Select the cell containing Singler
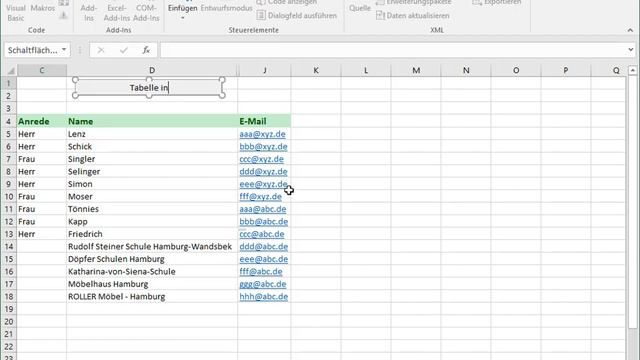The width and height of the screenshot is (640, 360). pos(152,159)
